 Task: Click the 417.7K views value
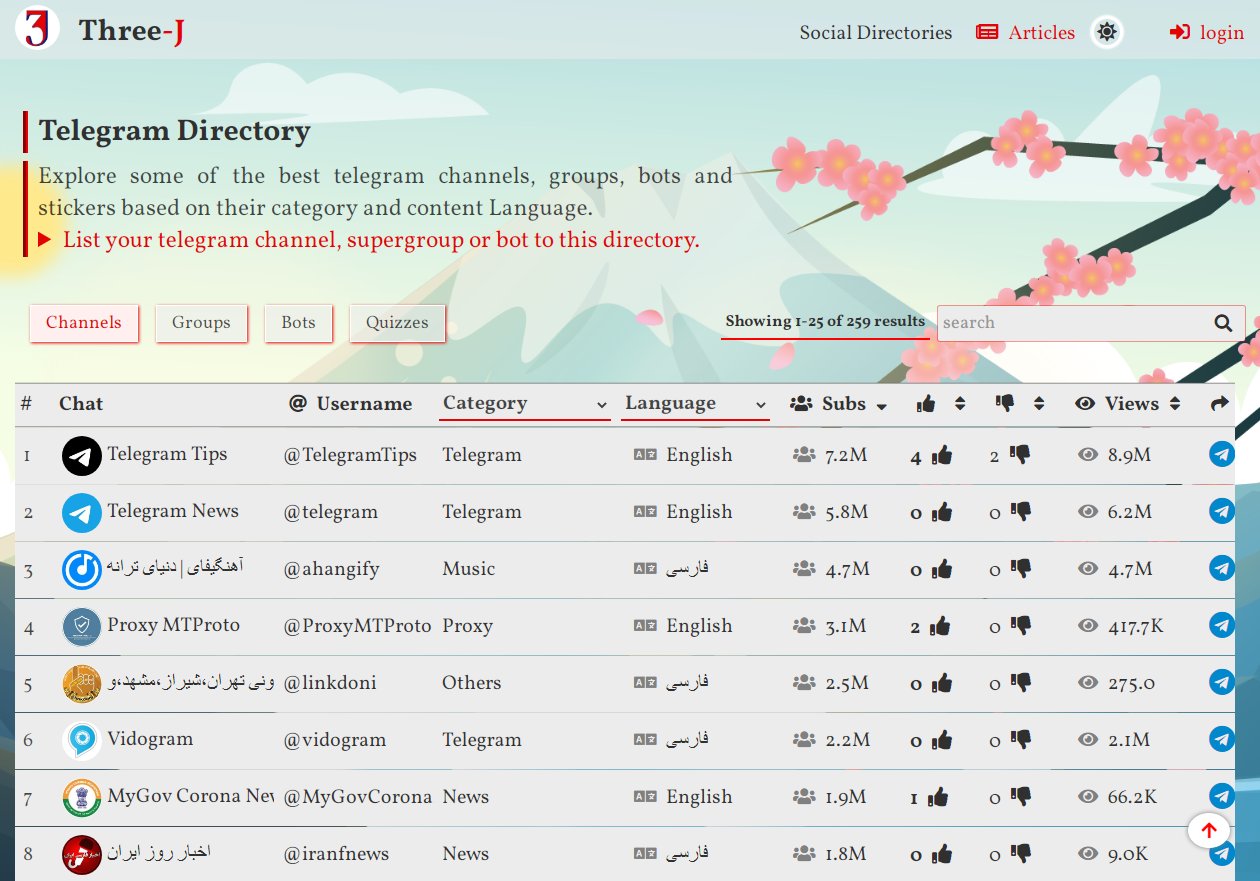click(x=1136, y=626)
